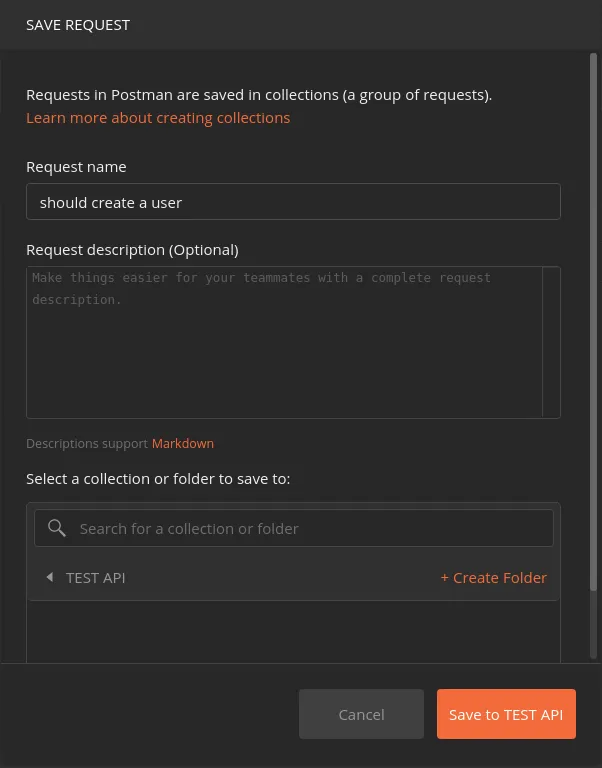Select the TEST API collection

(96, 577)
